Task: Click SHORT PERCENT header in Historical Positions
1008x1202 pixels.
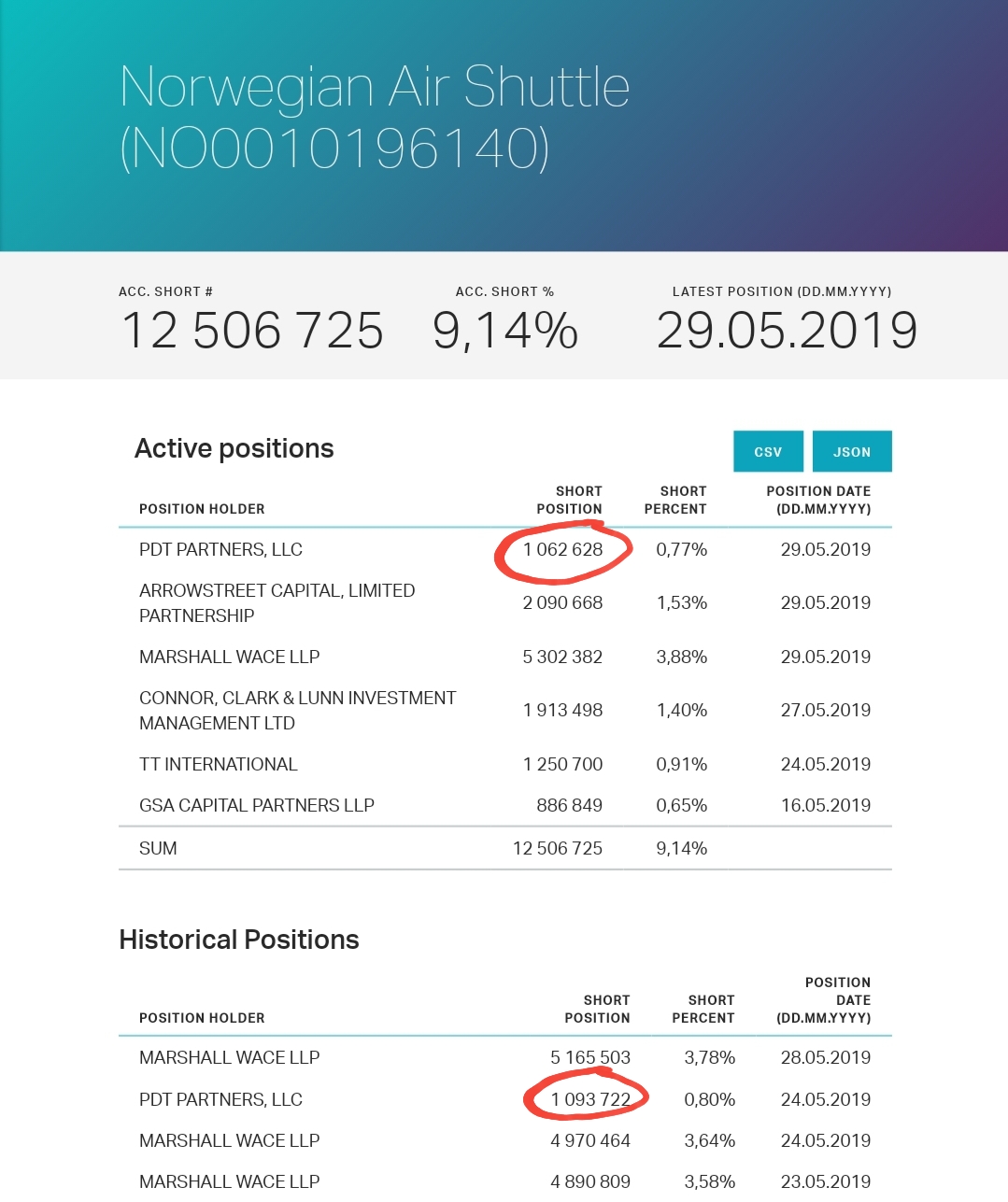Action: click(x=703, y=1009)
